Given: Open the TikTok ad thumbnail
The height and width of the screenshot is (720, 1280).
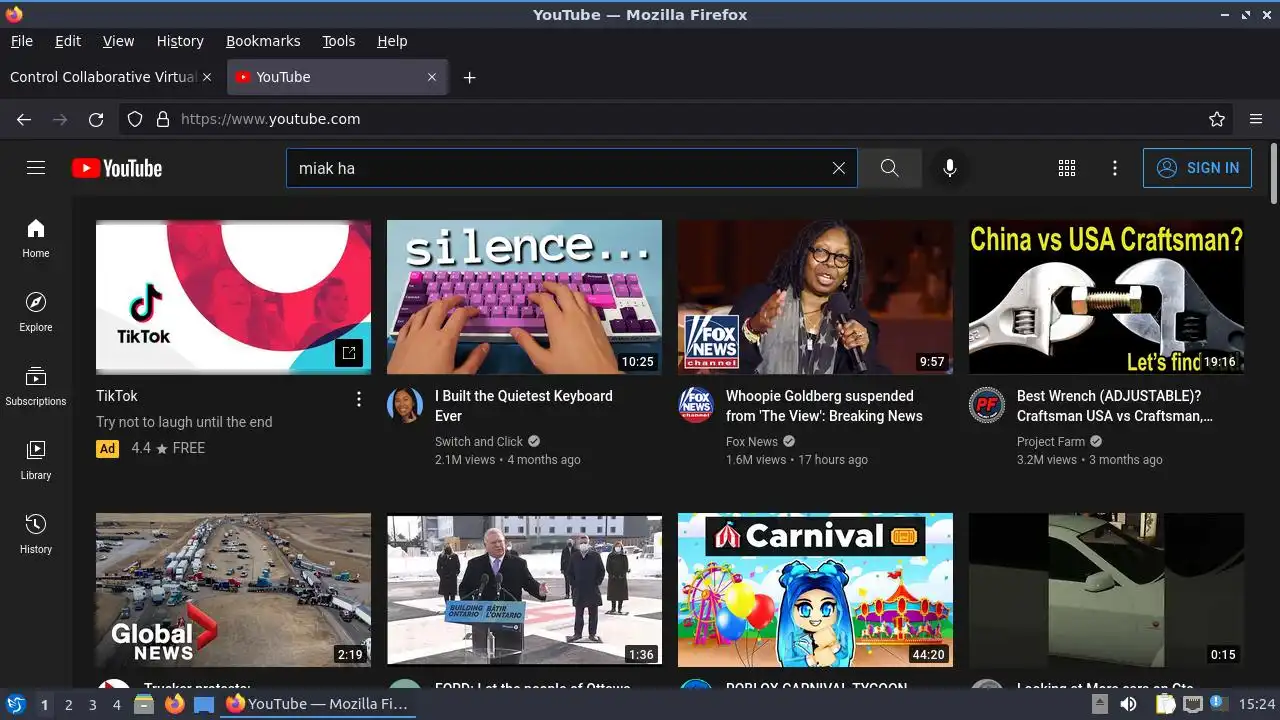Looking at the screenshot, I should [x=233, y=297].
